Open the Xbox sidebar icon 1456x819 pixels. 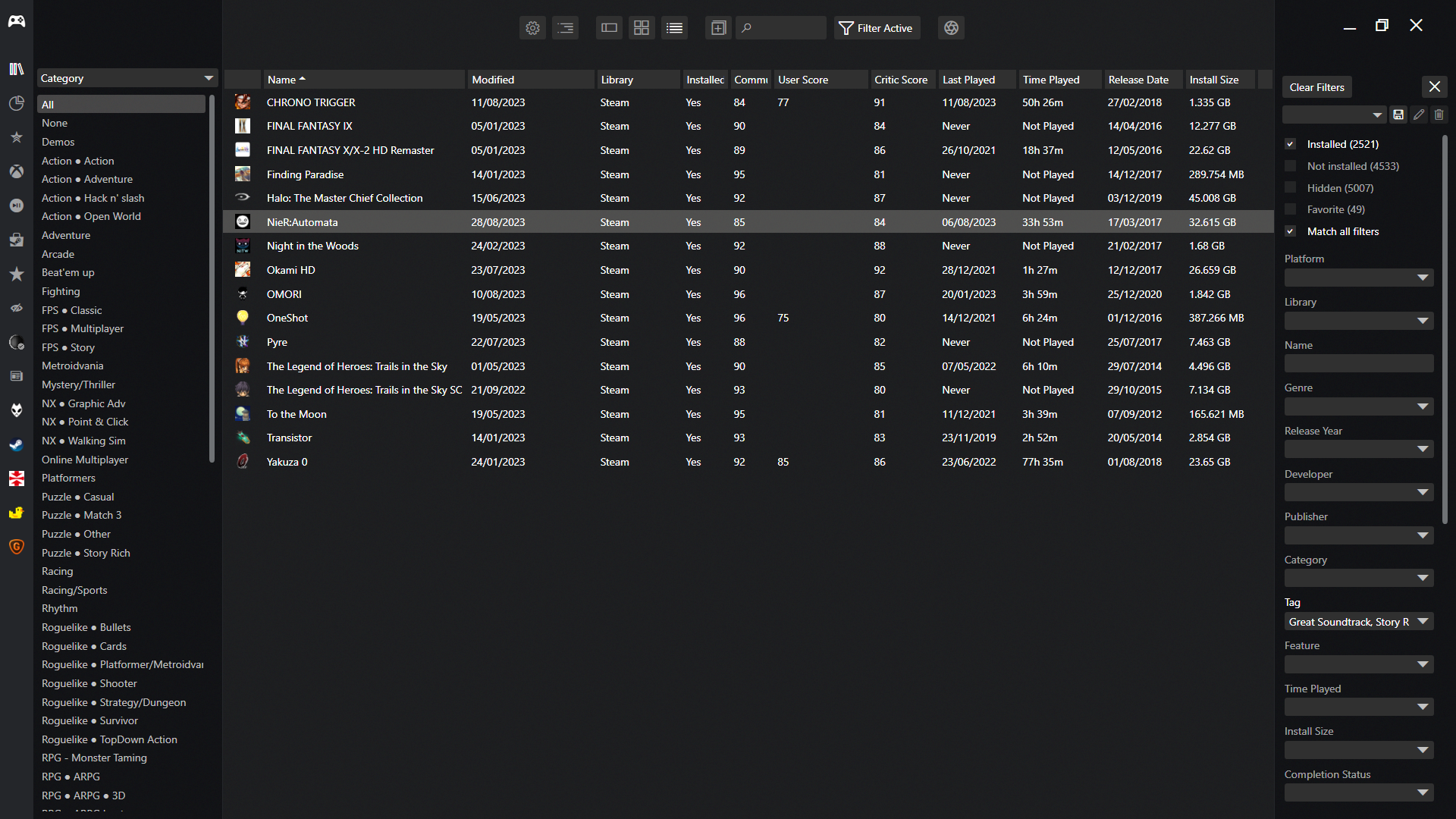tap(17, 171)
